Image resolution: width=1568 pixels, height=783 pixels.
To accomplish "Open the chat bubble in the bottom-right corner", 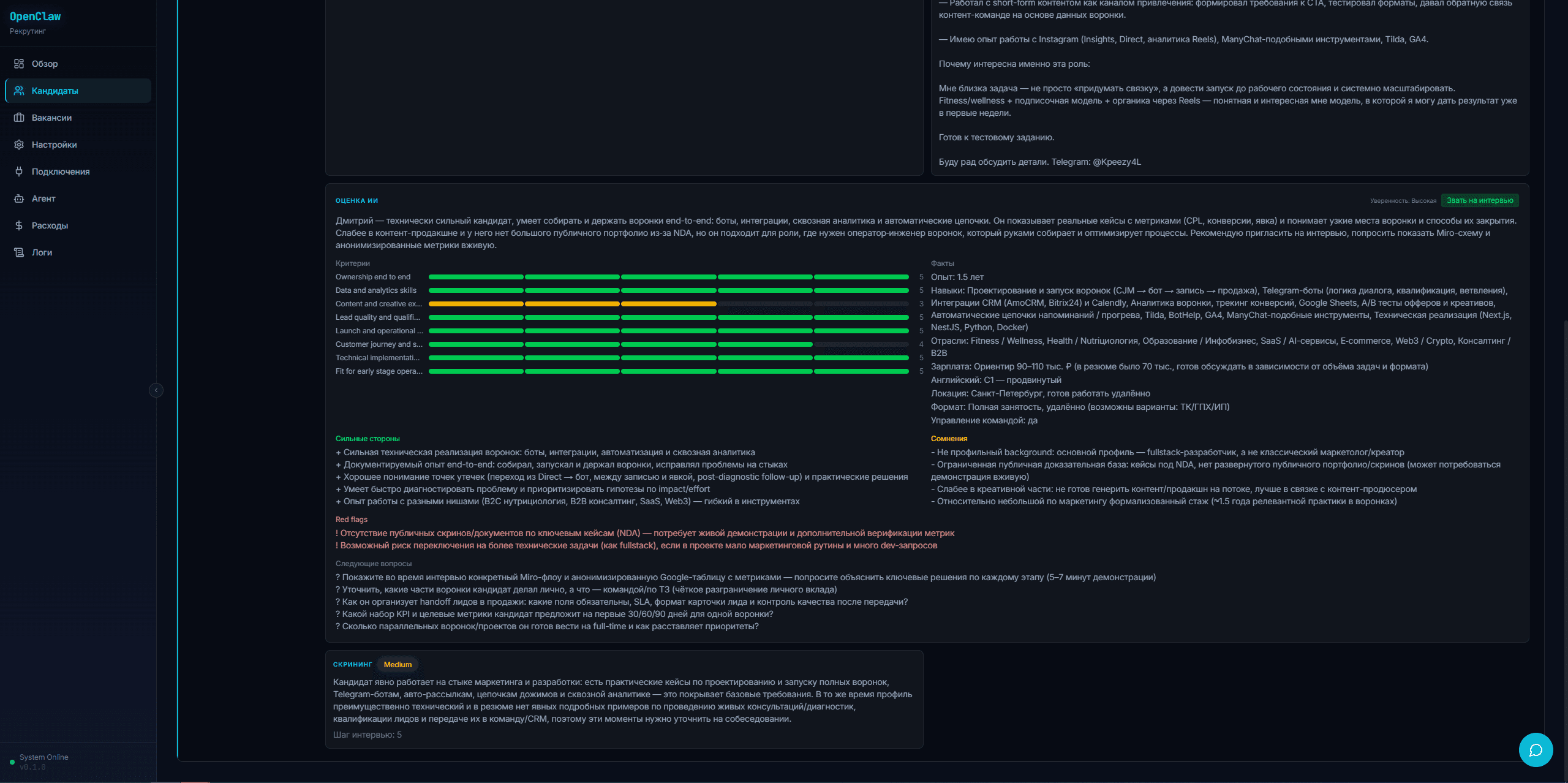I will (1537, 750).
